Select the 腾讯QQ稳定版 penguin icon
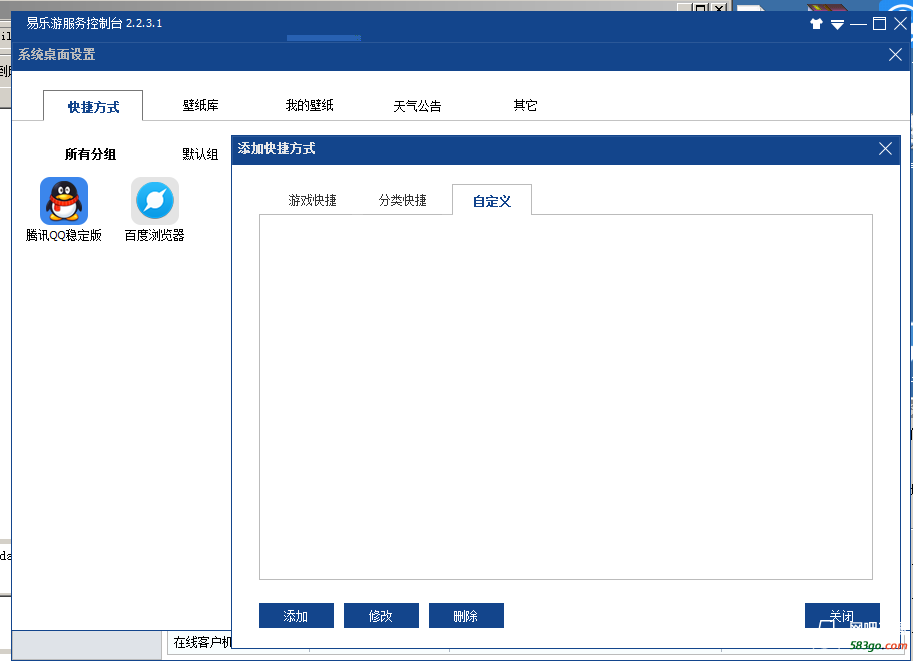This screenshot has height=661, width=913. click(64, 201)
